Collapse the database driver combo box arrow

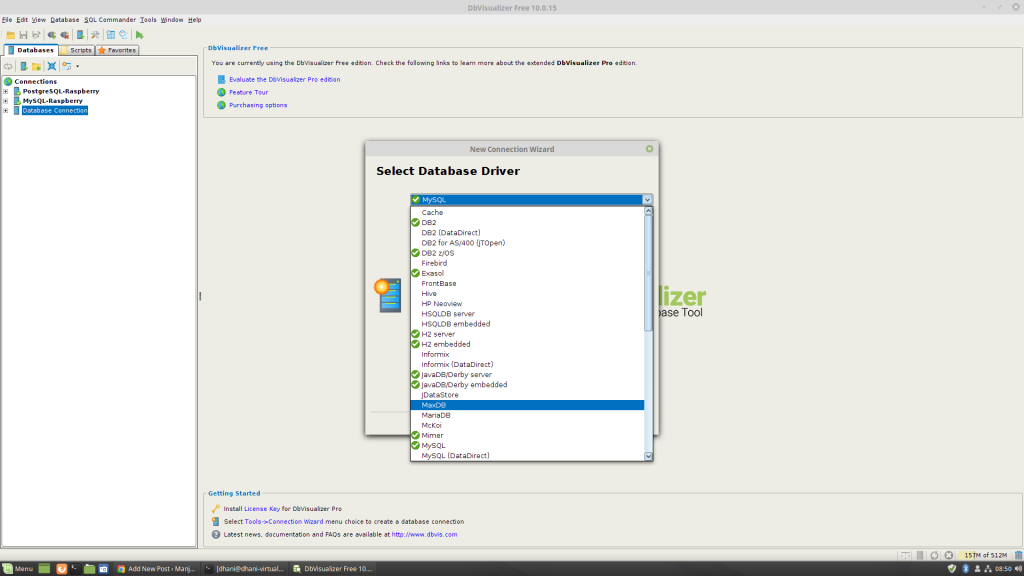647,200
